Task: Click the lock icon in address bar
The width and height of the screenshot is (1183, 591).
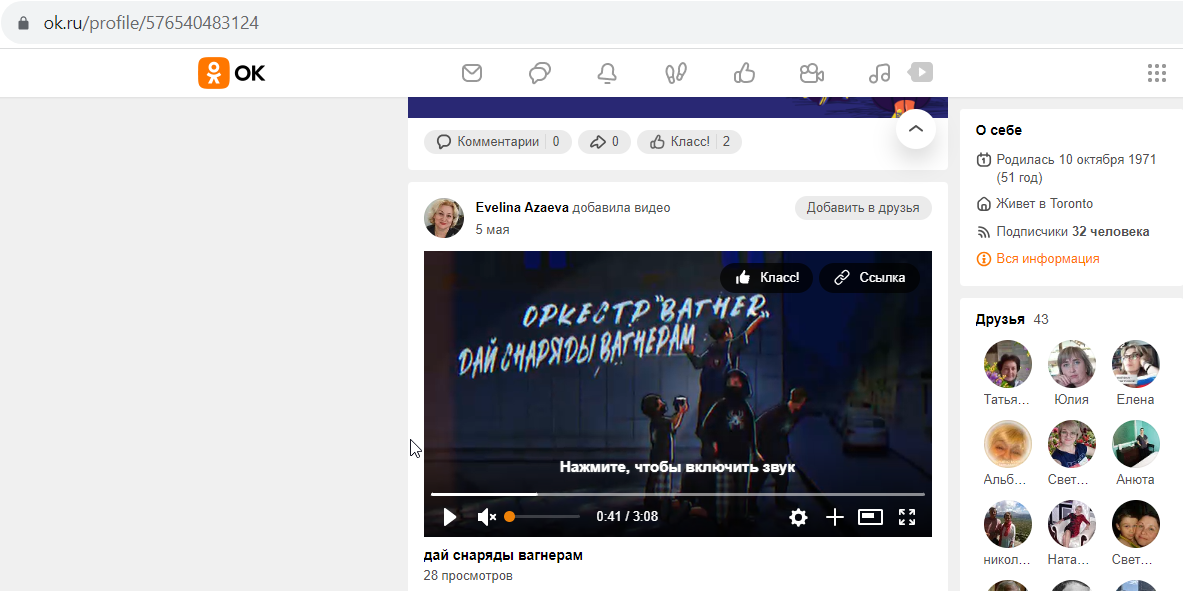Action: point(23,23)
